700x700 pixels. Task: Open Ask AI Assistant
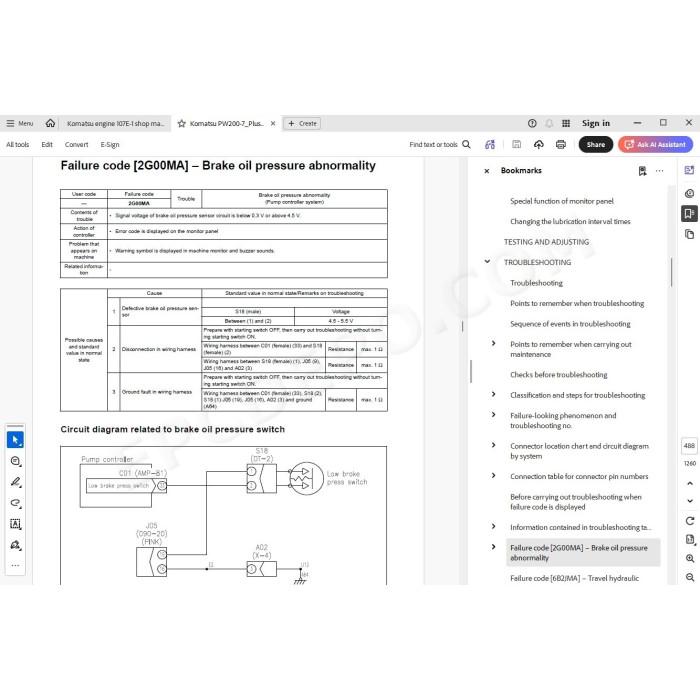pos(655,145)
